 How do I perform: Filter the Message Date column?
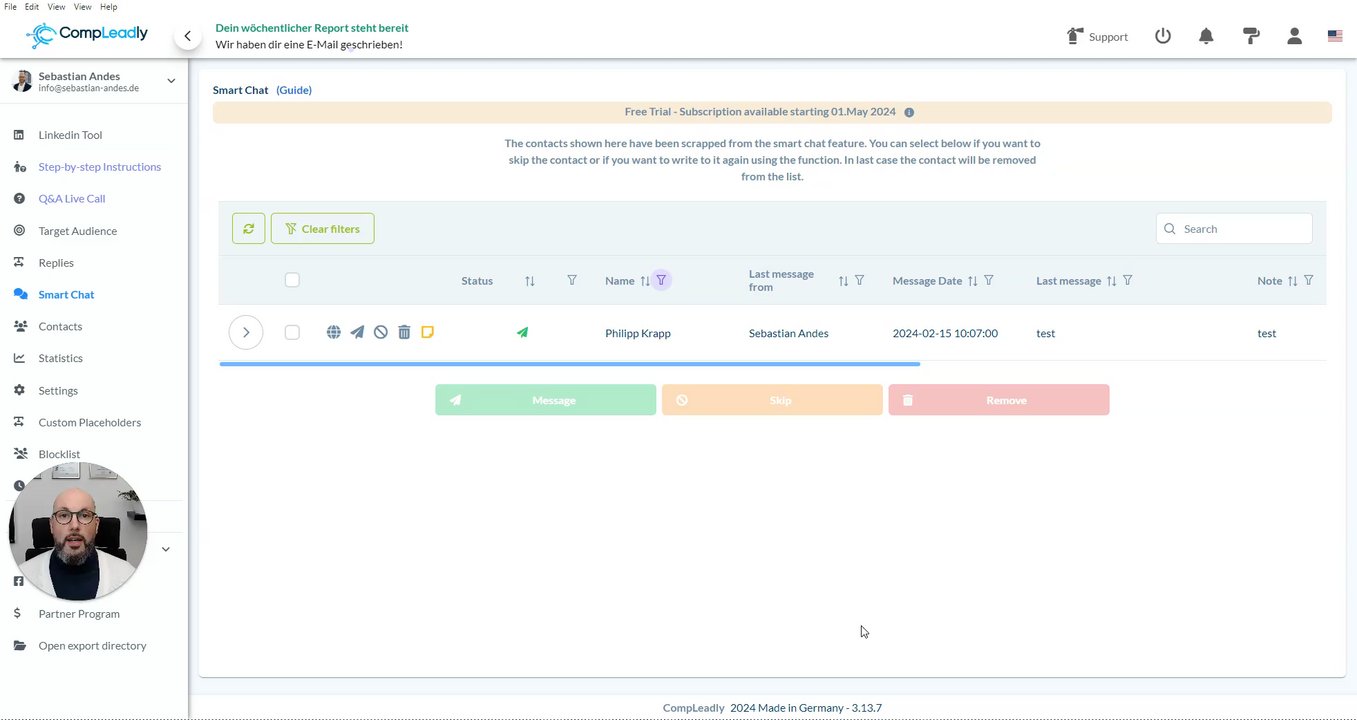point(989,280)
